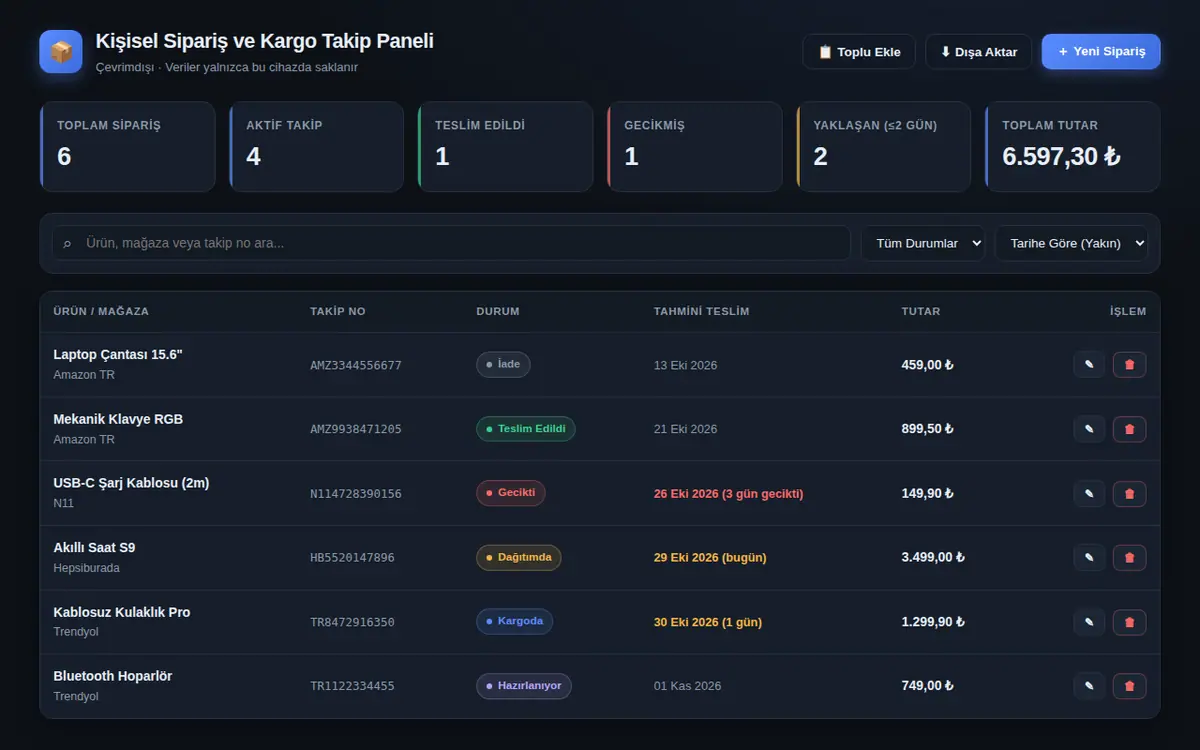
Task: Click the package box app logo
Action: click(61, 52)
